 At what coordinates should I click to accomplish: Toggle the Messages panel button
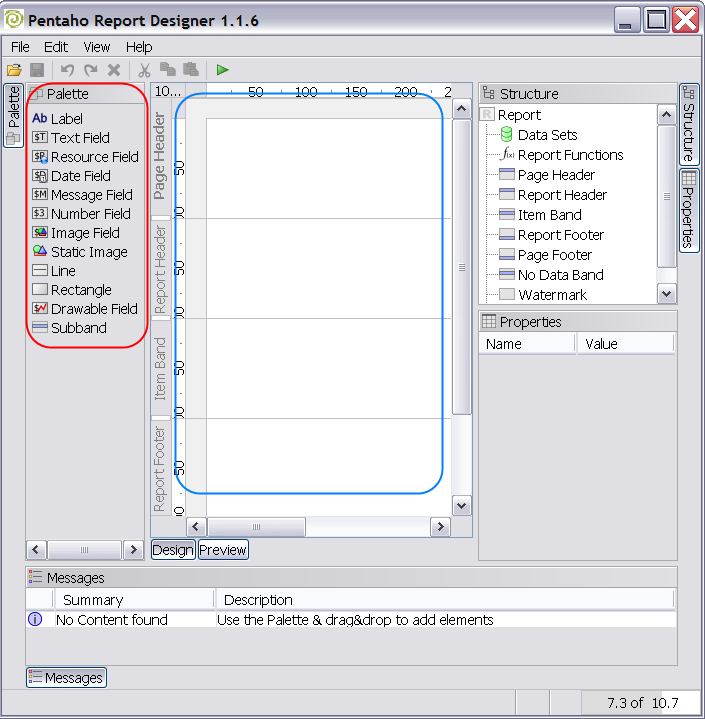point(66,678)
